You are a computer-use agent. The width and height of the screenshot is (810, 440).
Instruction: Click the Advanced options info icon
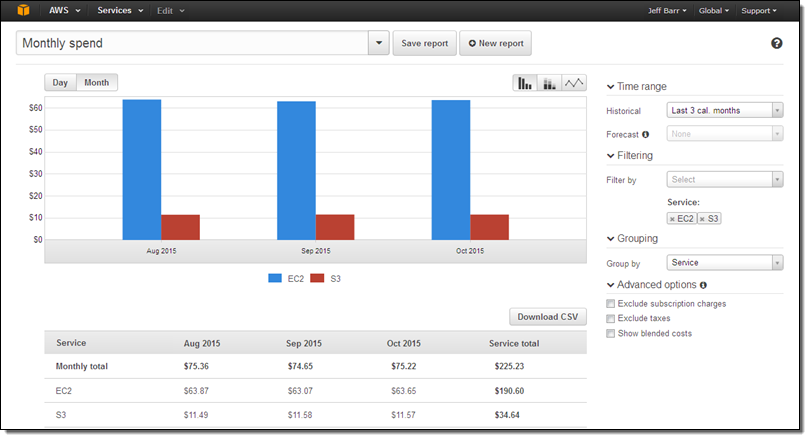click(704, 286)
